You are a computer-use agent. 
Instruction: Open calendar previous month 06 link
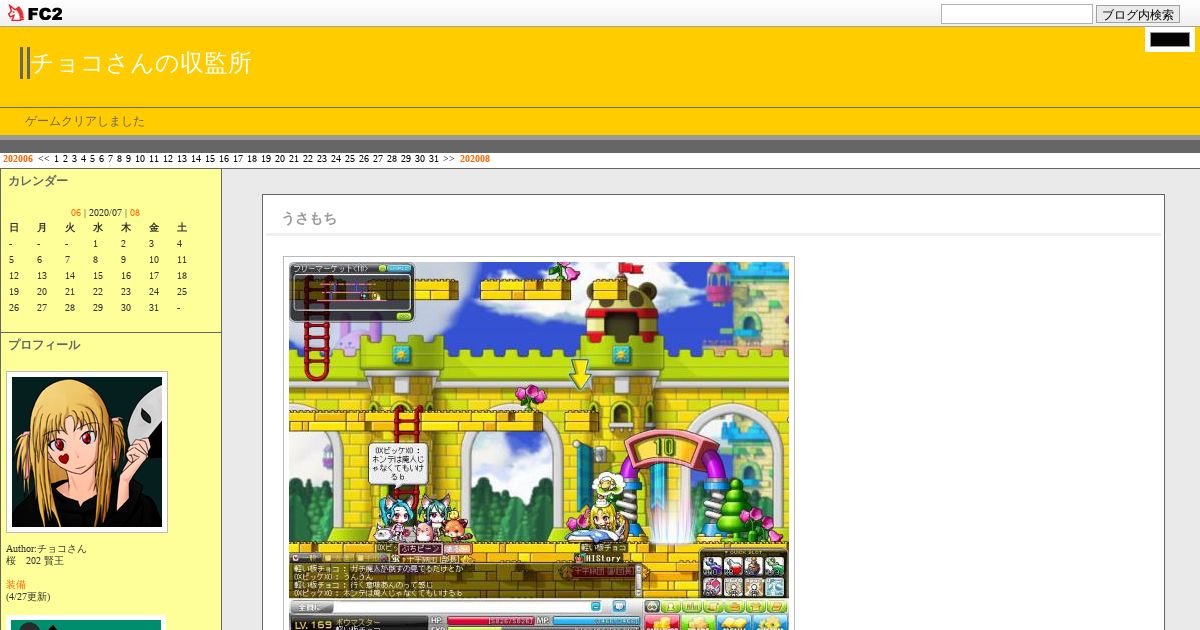(x=76, y=213)
